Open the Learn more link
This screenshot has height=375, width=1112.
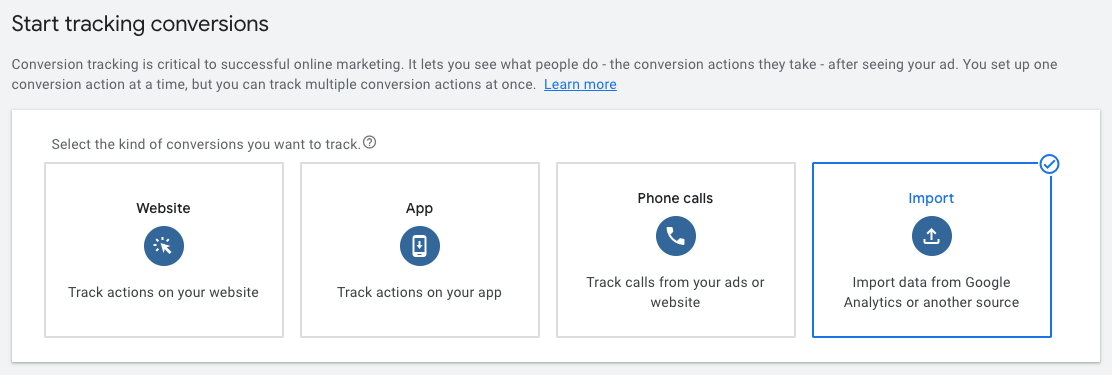[580, 84]
